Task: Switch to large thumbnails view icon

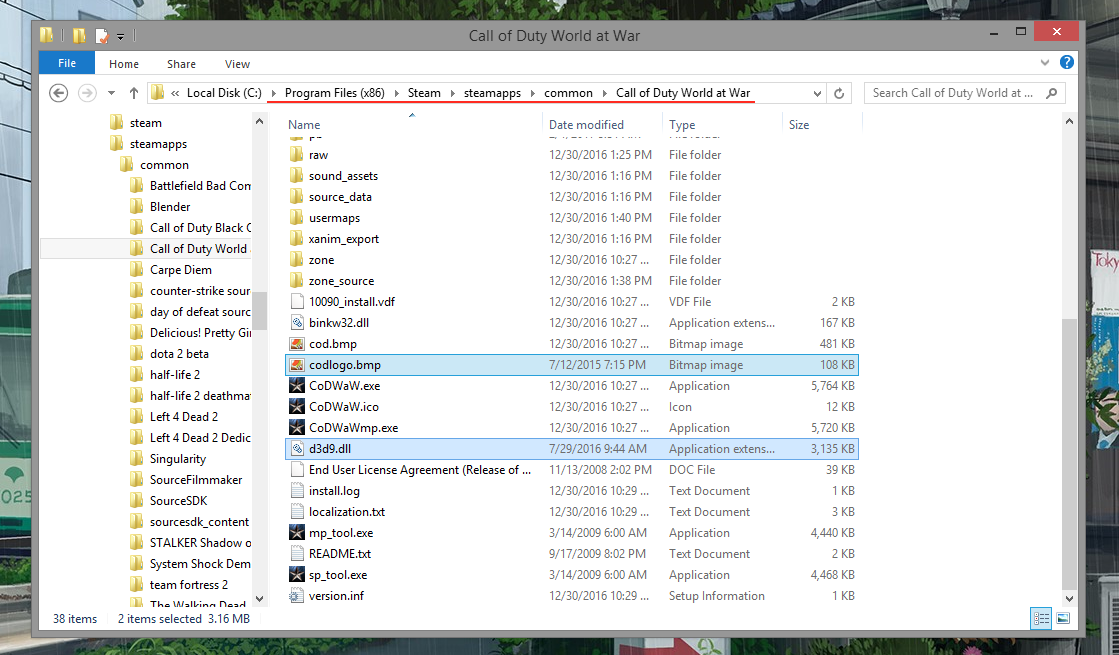Action: click(1063, 619)
